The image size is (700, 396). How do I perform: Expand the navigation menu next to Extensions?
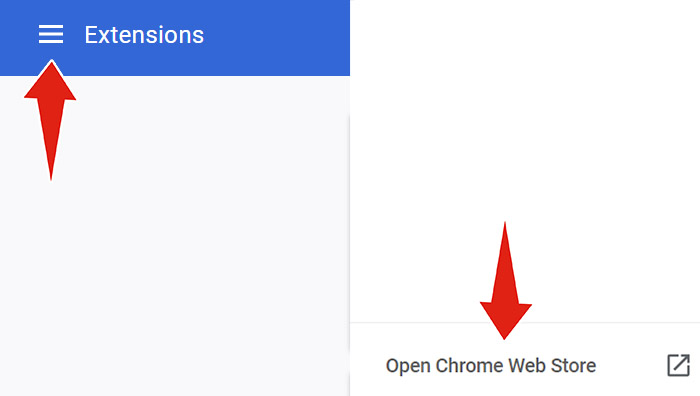click(x=51, y=34)
